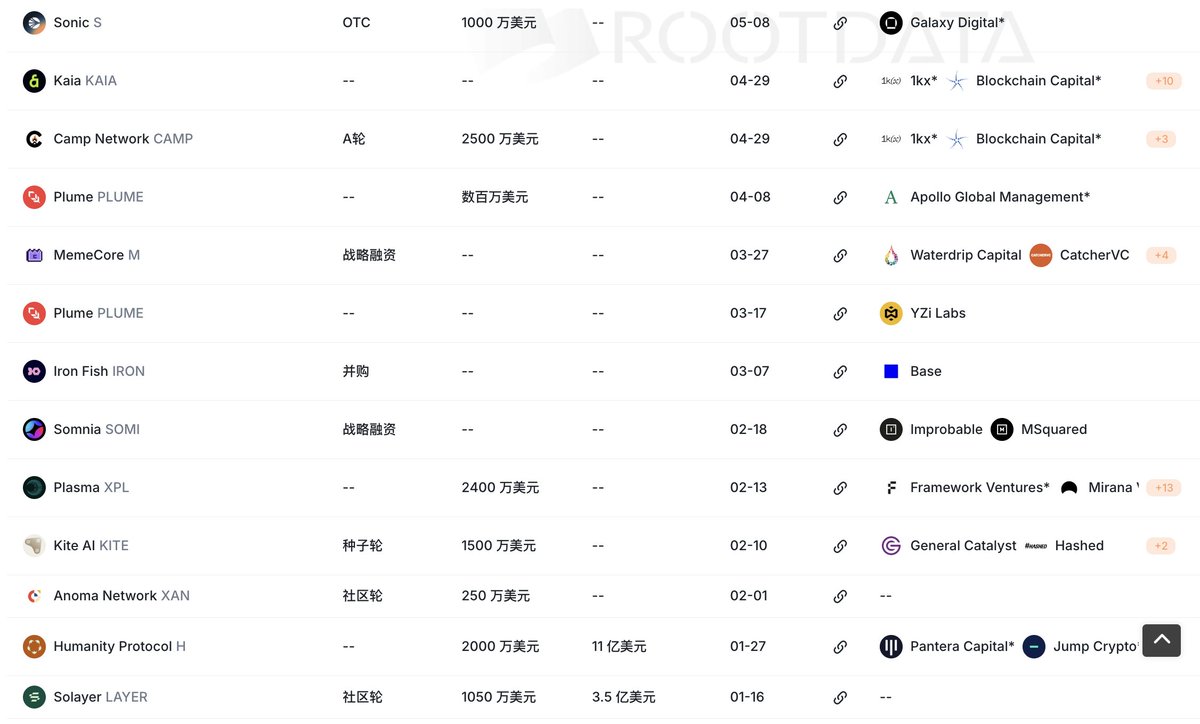Image resolution: width=1200 pixels, height=724 pixels.
Task: Click the Kite AI logo icon
Action: 35,546
